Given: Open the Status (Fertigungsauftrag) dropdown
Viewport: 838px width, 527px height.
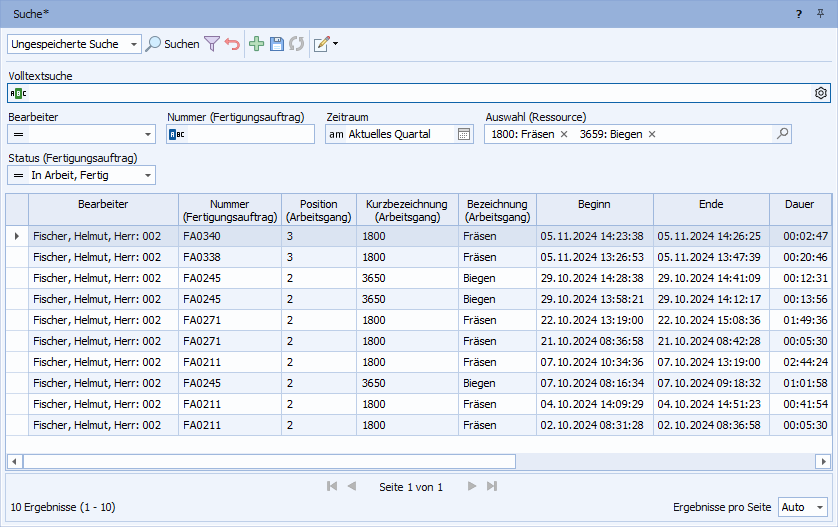Looking at the screenshot, I should coord(148,175).
